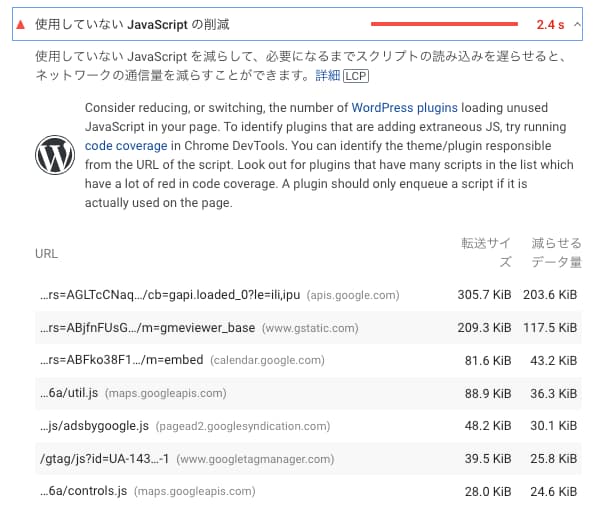Click the 2.4 s savings value
This screenshot has height=513, width=597.
click(550, 25)
